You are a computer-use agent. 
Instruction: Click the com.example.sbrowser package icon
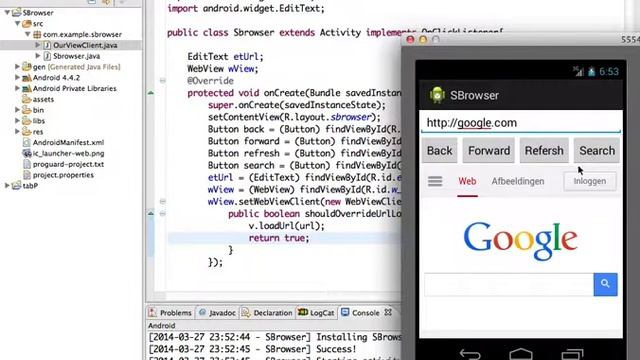[37, 35]
